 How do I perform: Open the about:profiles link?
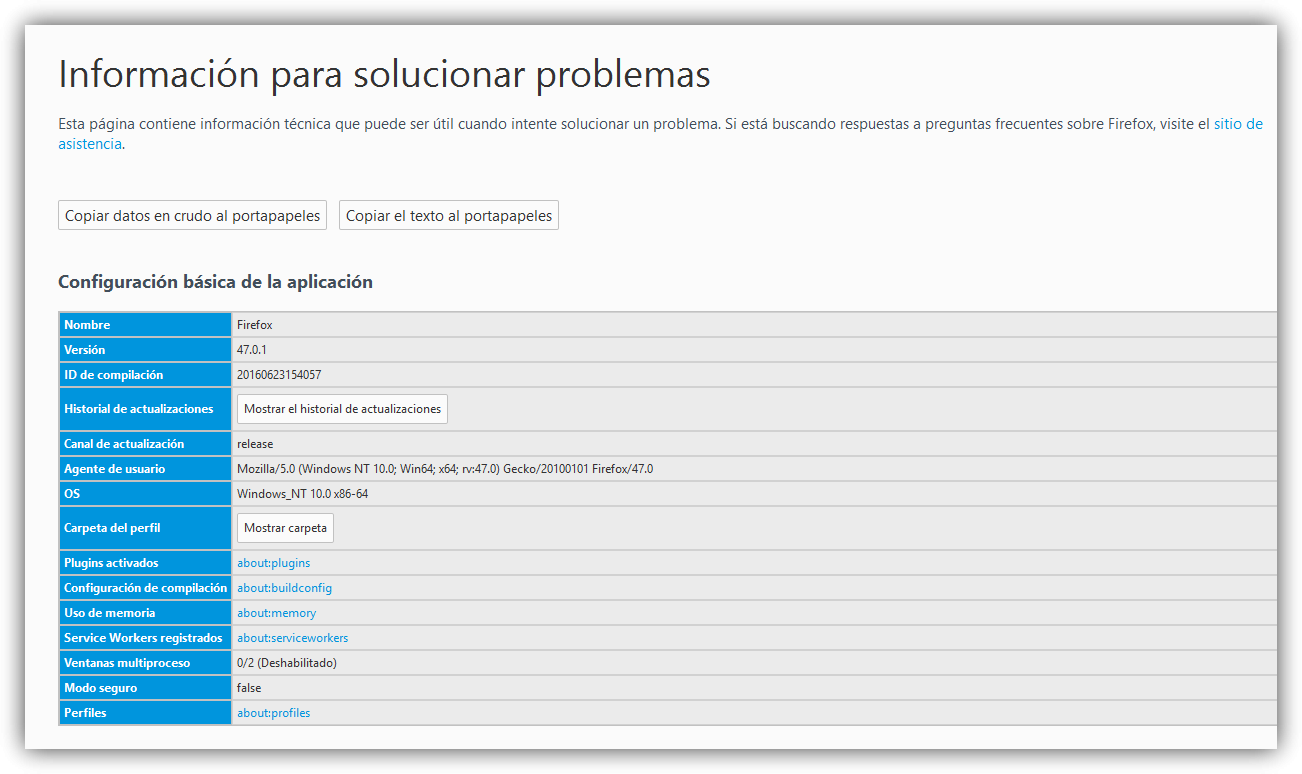tap(273, 713)
